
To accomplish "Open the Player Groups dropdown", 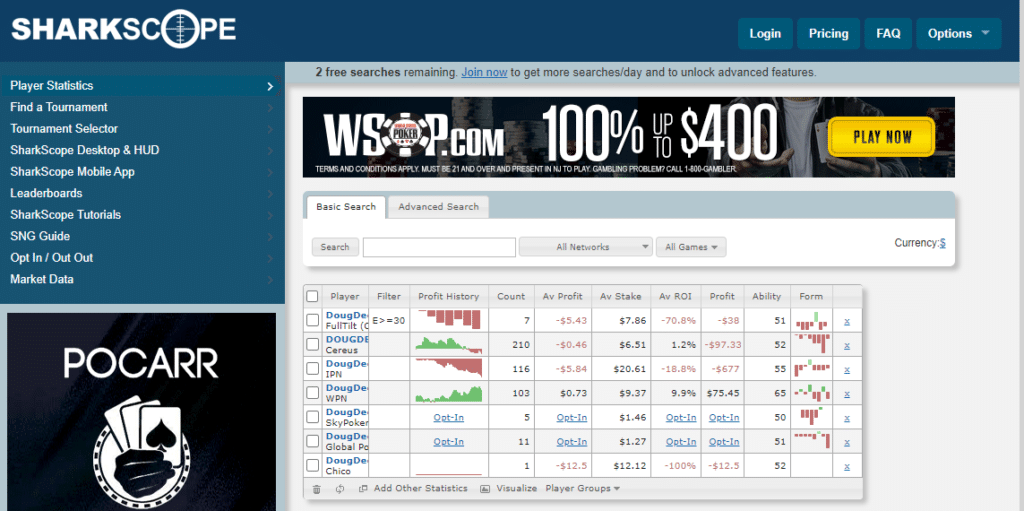I will pyautogui.click(x=583, y=488).
